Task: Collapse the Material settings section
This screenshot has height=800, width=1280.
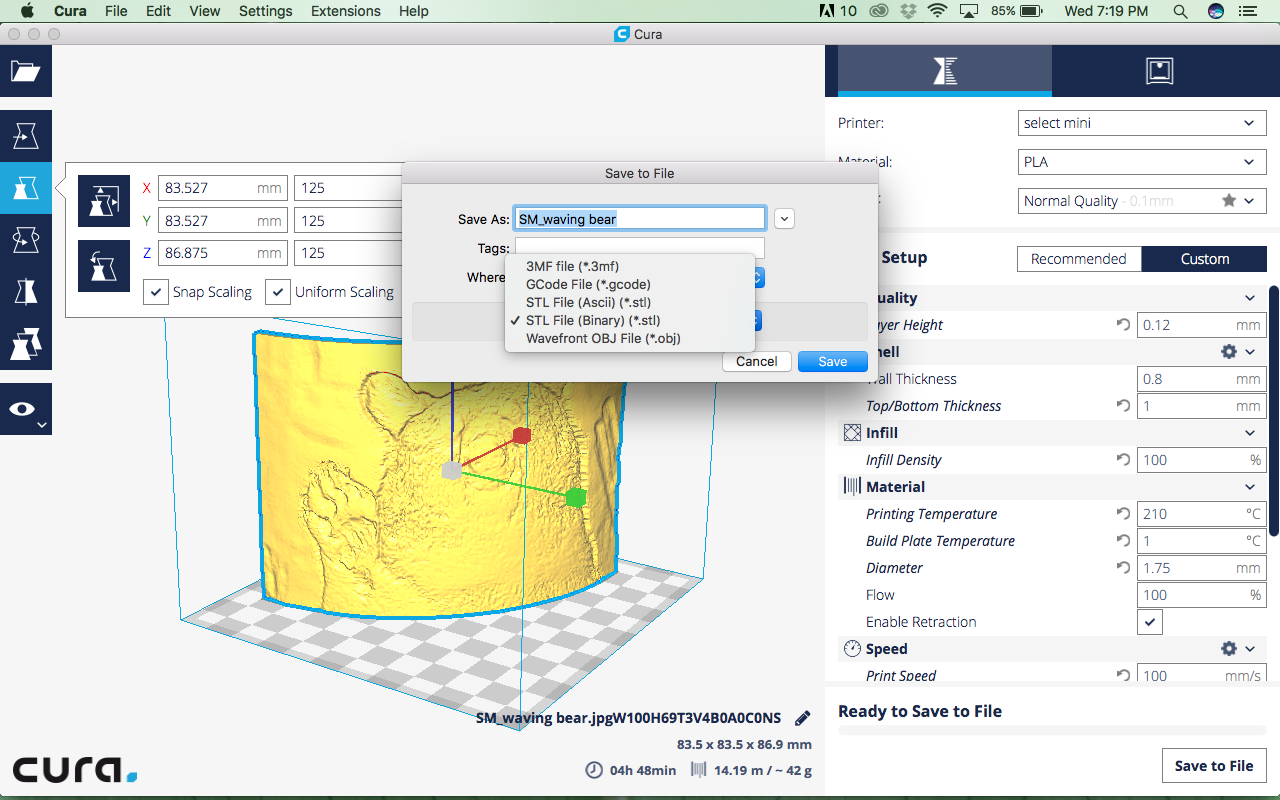Action: [1249, 487]
